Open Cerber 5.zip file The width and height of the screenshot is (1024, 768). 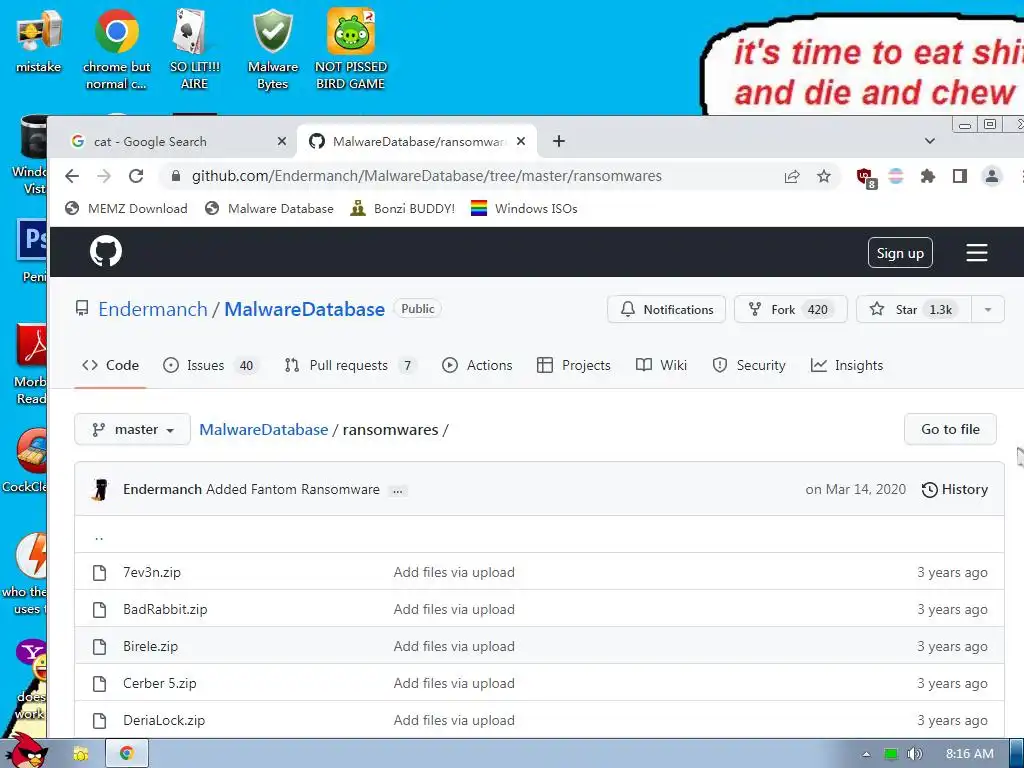160,683
